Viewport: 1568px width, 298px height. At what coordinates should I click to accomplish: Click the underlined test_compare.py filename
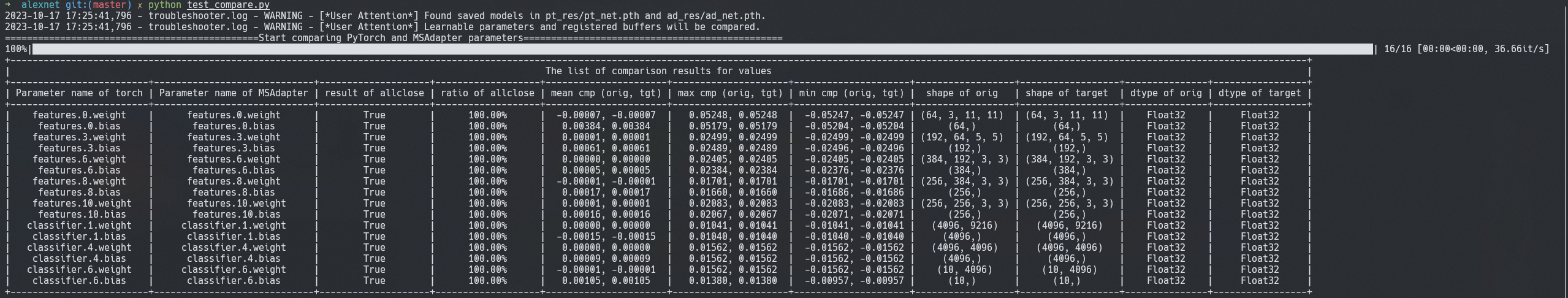pos(228,5)
